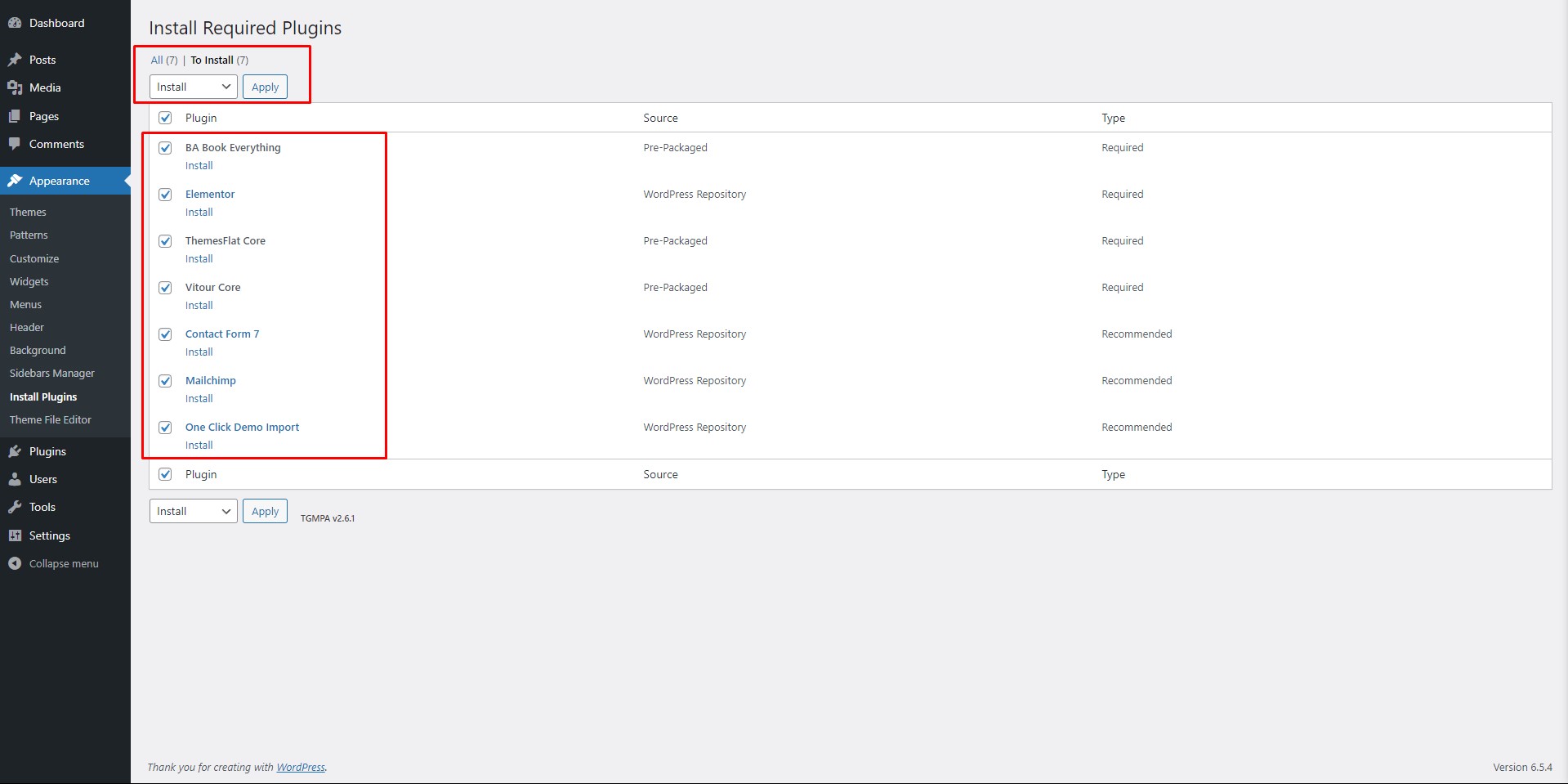Click the Posts pushpin icon
The height and width of the screenshot is (784, 1568).
tap(15, 60)
